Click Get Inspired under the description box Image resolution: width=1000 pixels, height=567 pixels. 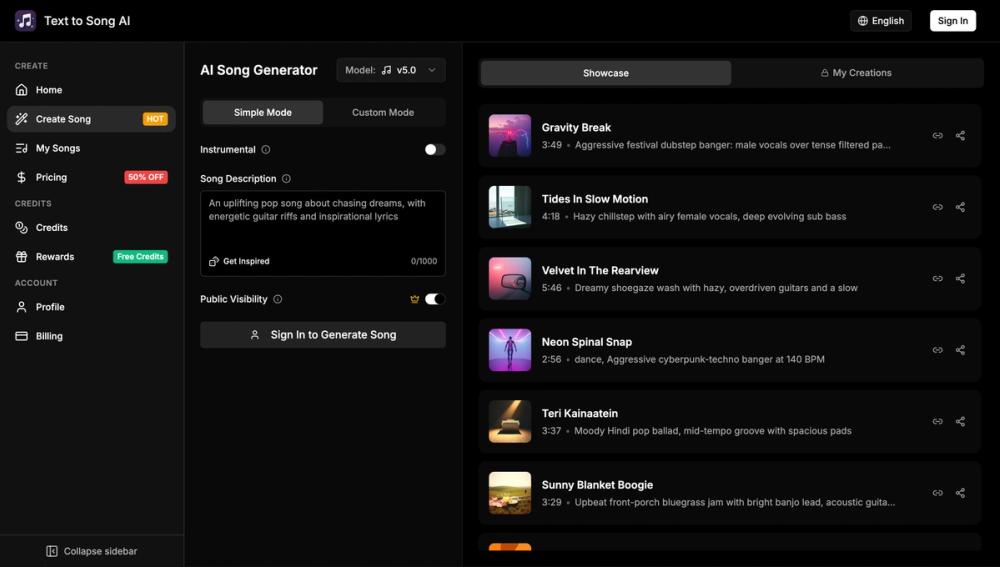pos(239,261)
